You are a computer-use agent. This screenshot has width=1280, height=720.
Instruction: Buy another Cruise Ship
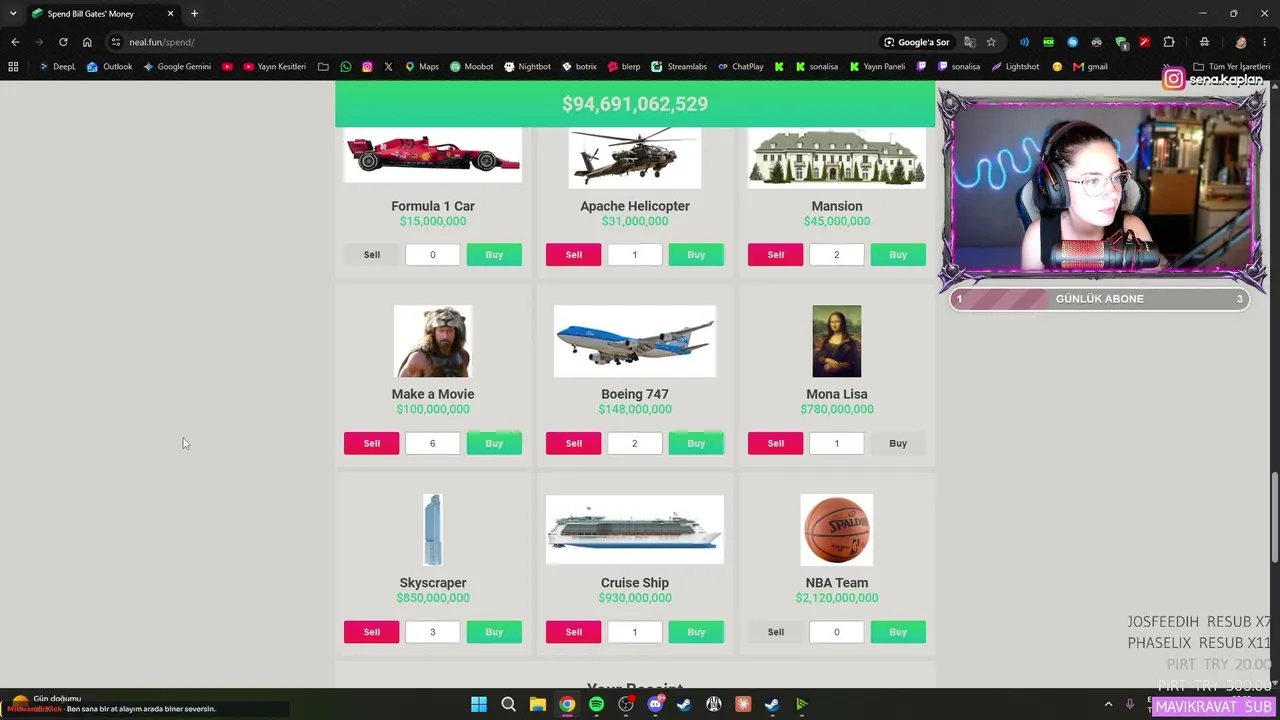coord(696,632)
